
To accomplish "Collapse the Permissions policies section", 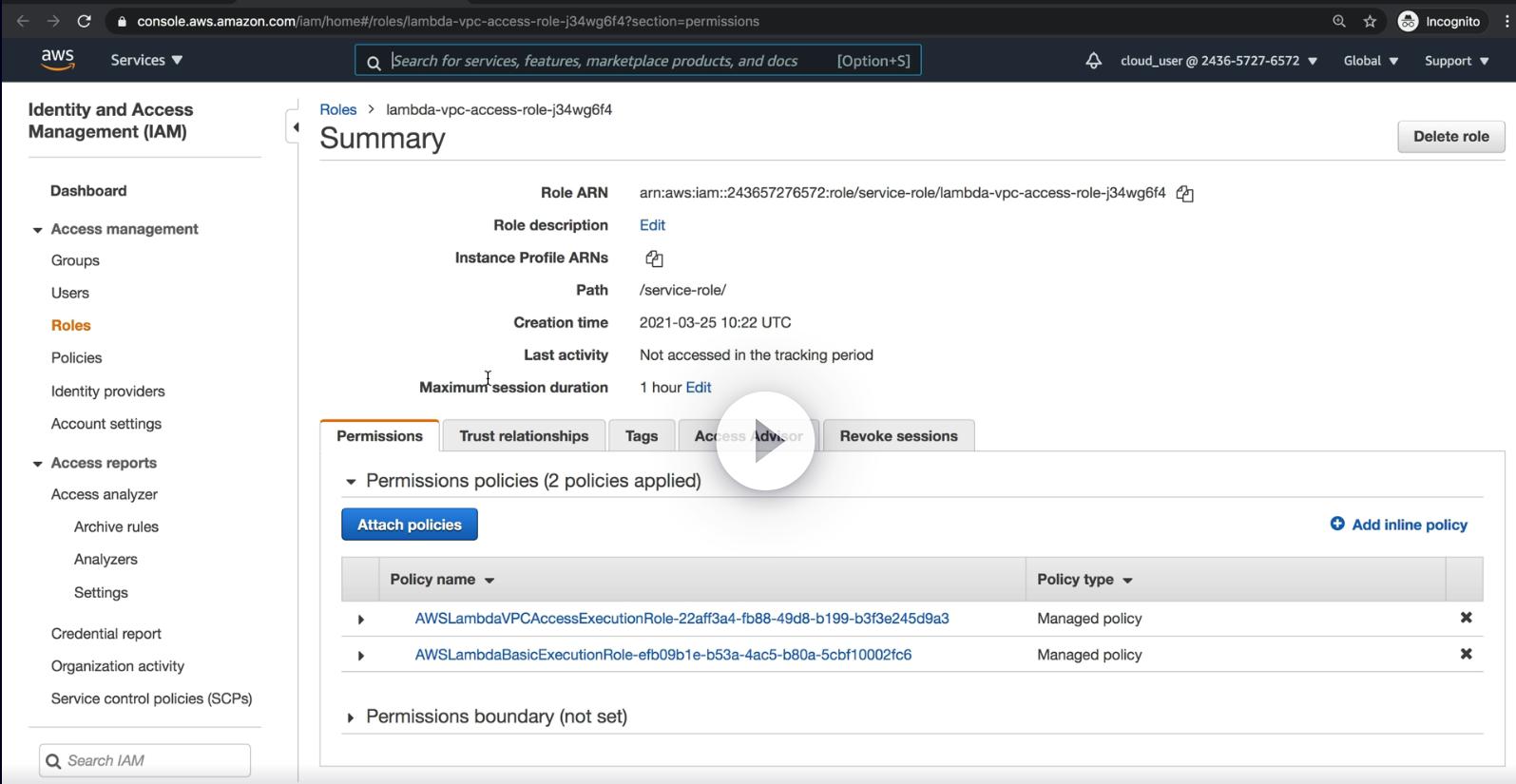I will point(351,482).
